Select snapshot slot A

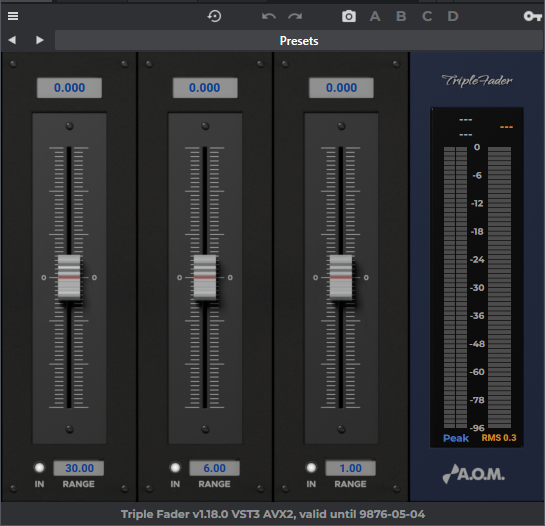[375, 16]
